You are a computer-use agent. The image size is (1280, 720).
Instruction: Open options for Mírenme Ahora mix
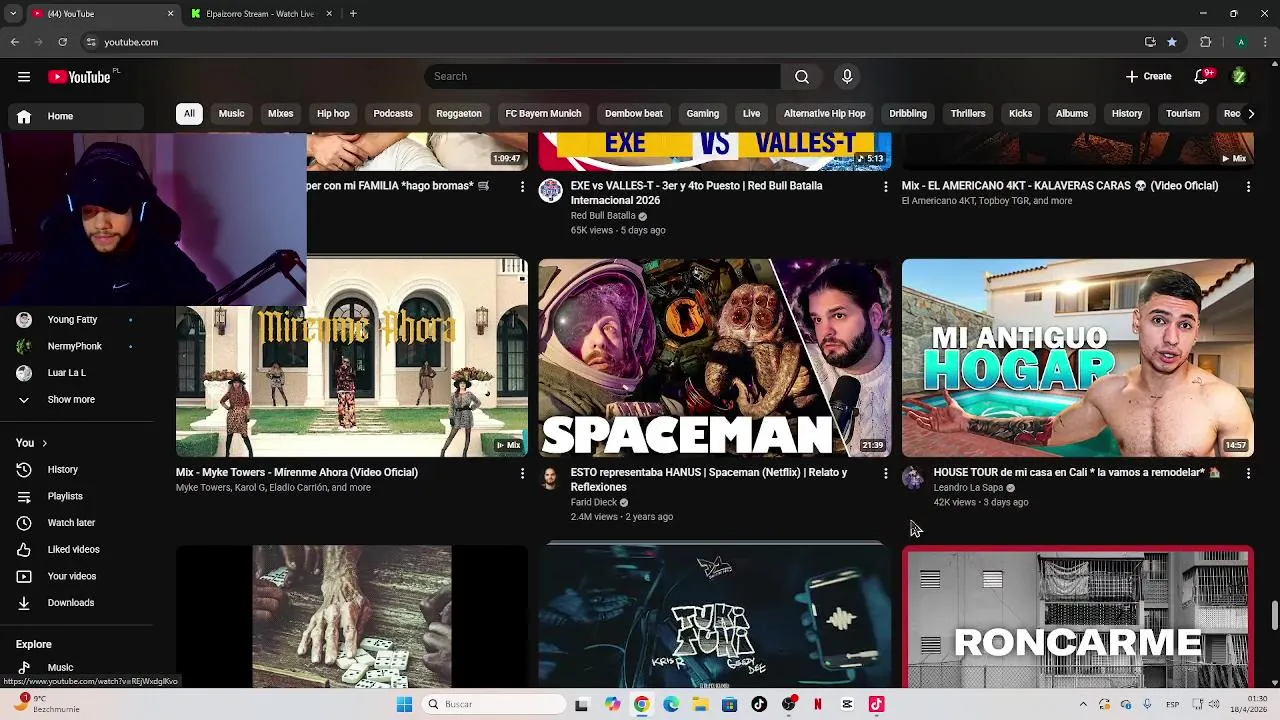click(522, 473)
